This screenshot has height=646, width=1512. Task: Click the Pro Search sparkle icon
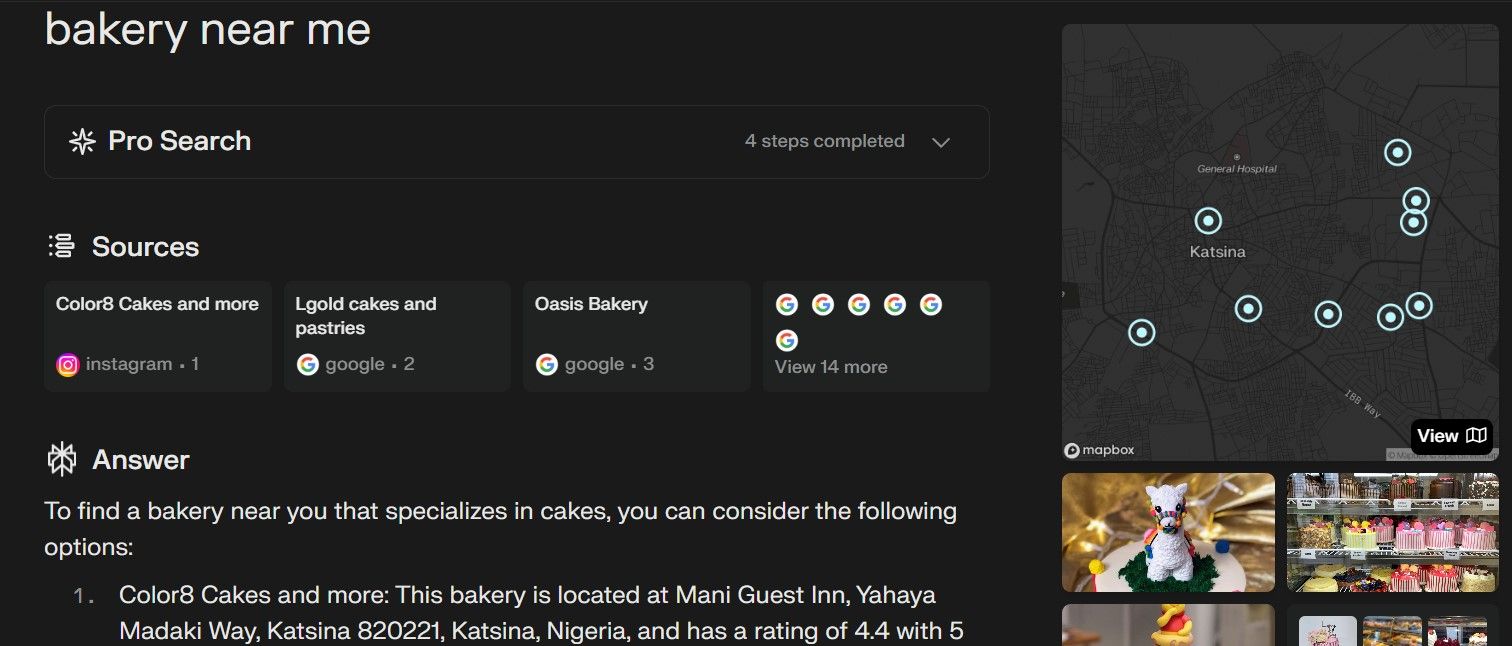tap(83, 141)
